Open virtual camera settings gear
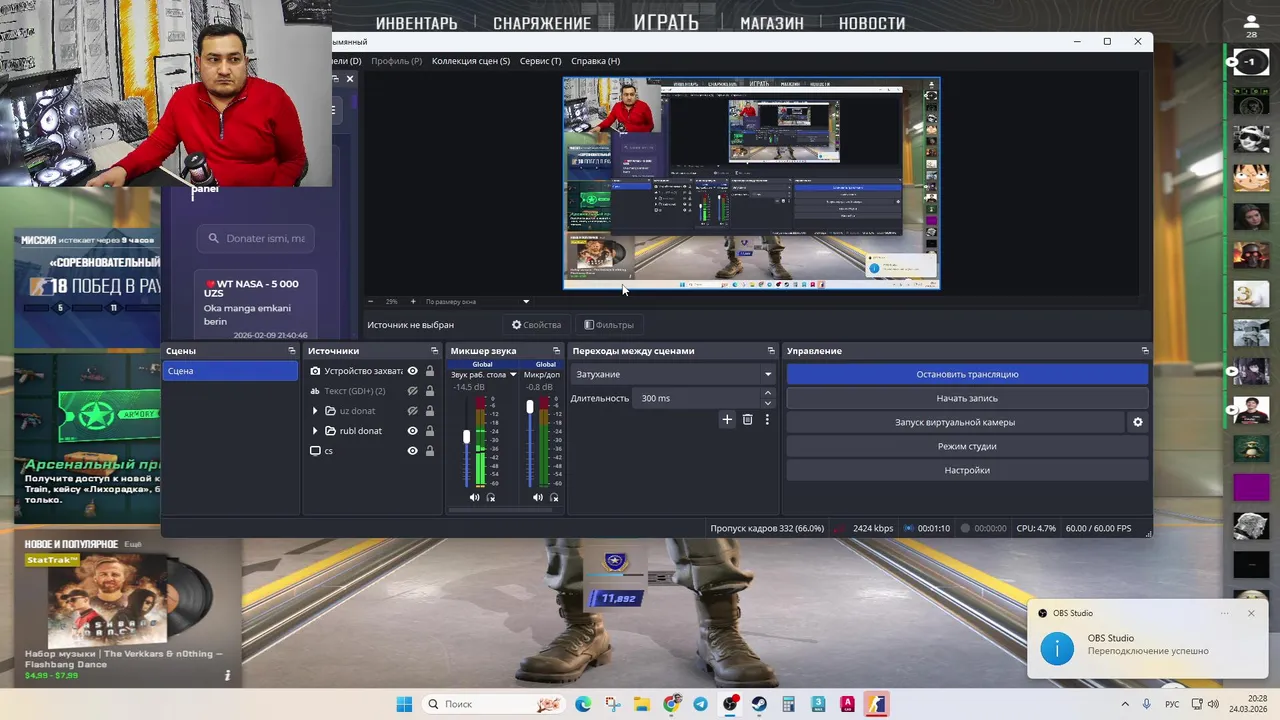Screen dimensions: 1280x720 [1137, 422]
